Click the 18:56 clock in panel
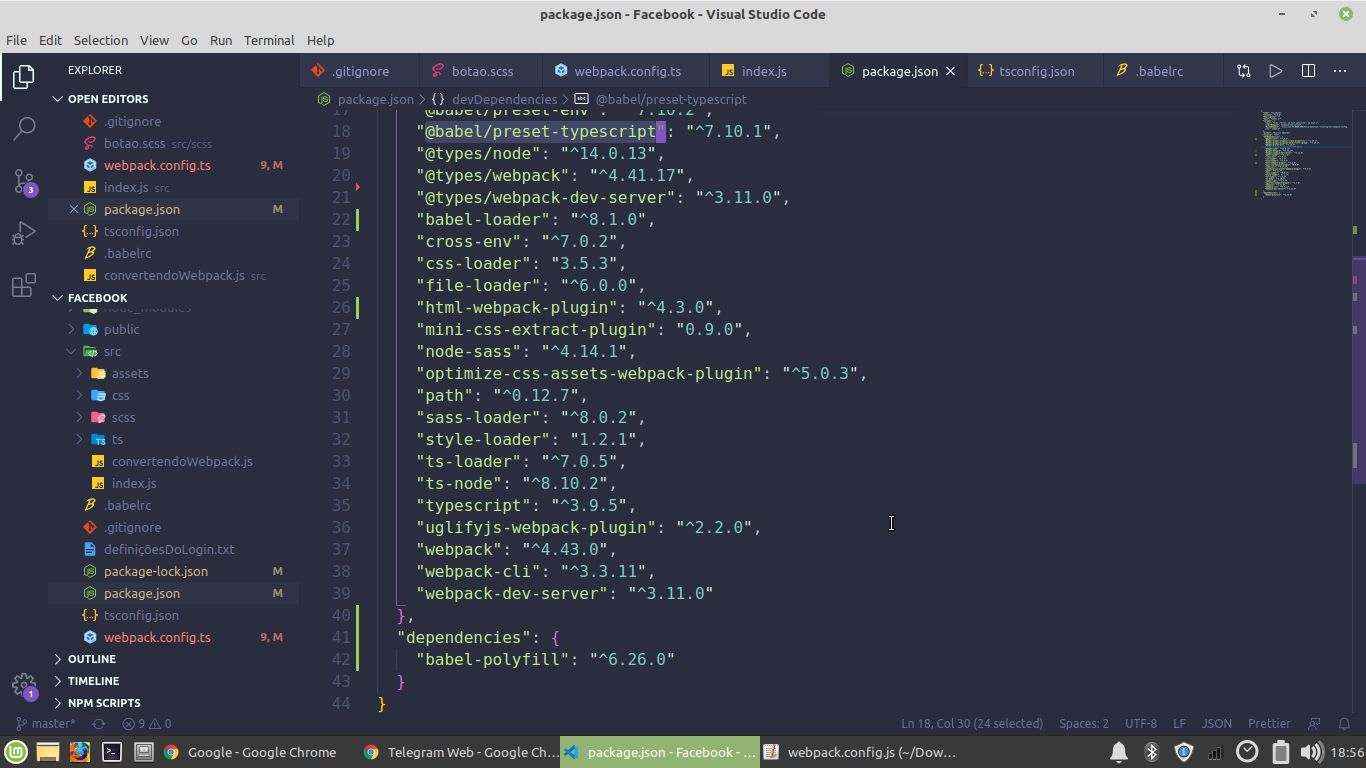 1346,752
